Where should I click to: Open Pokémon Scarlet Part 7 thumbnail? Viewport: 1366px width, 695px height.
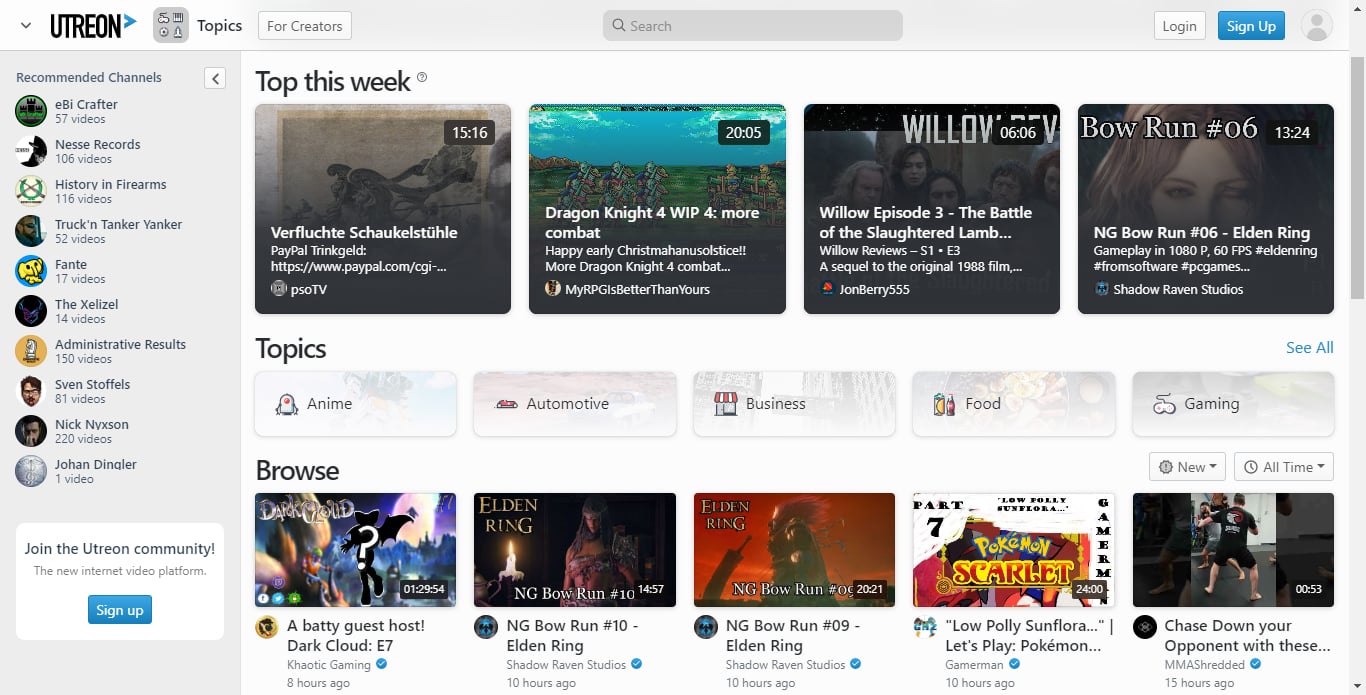tap(1014, 550)
